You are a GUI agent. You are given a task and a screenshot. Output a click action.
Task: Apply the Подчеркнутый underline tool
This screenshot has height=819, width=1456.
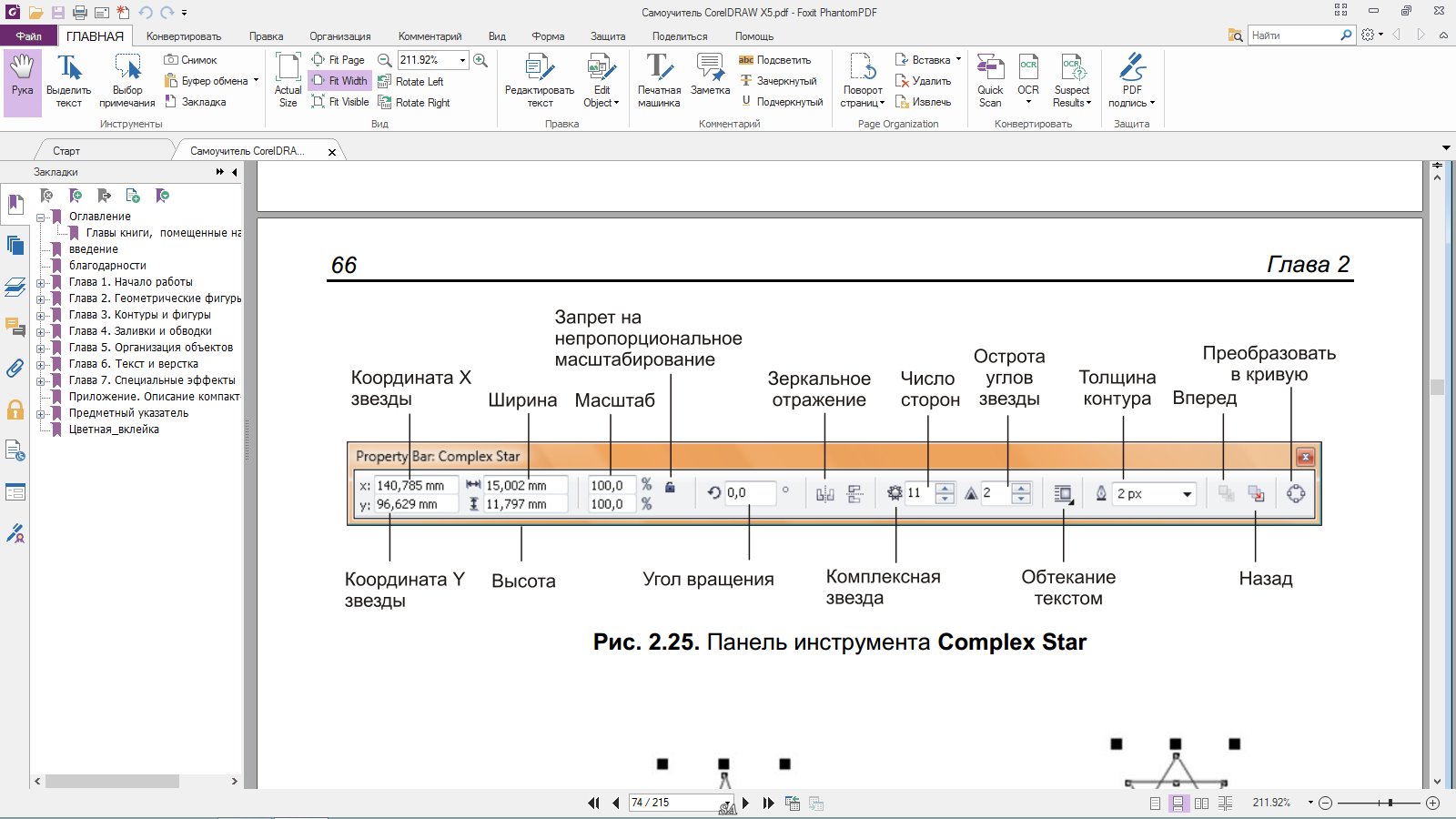click(x=782, y=102)
